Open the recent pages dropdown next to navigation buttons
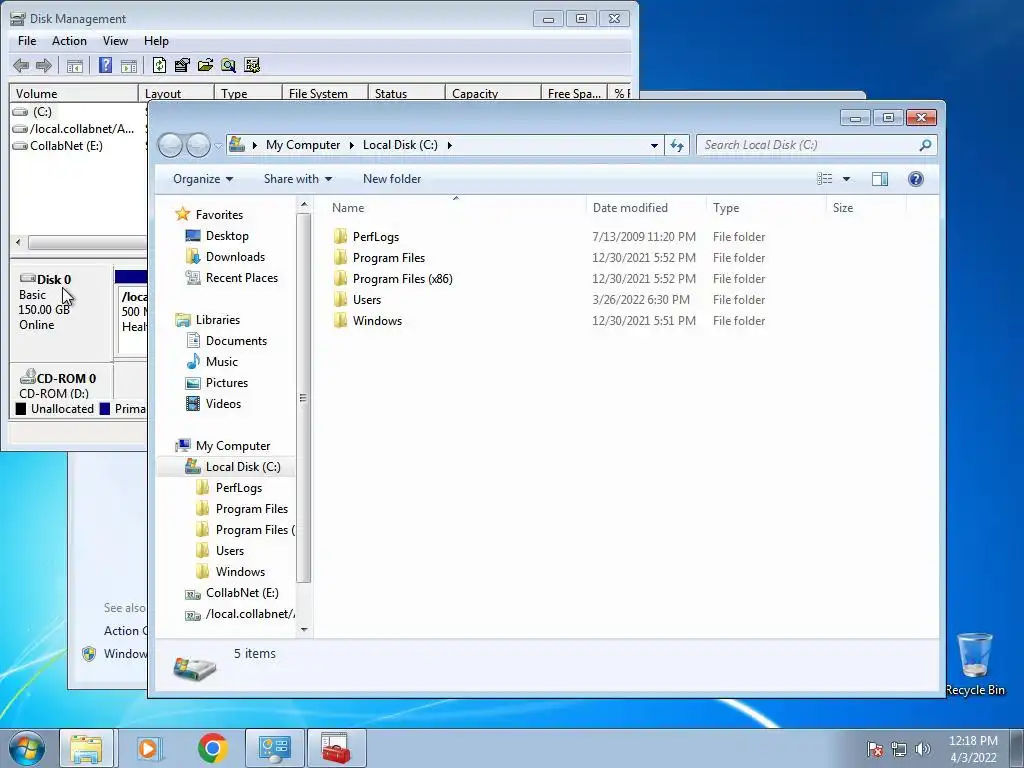 tap(218, 146)
